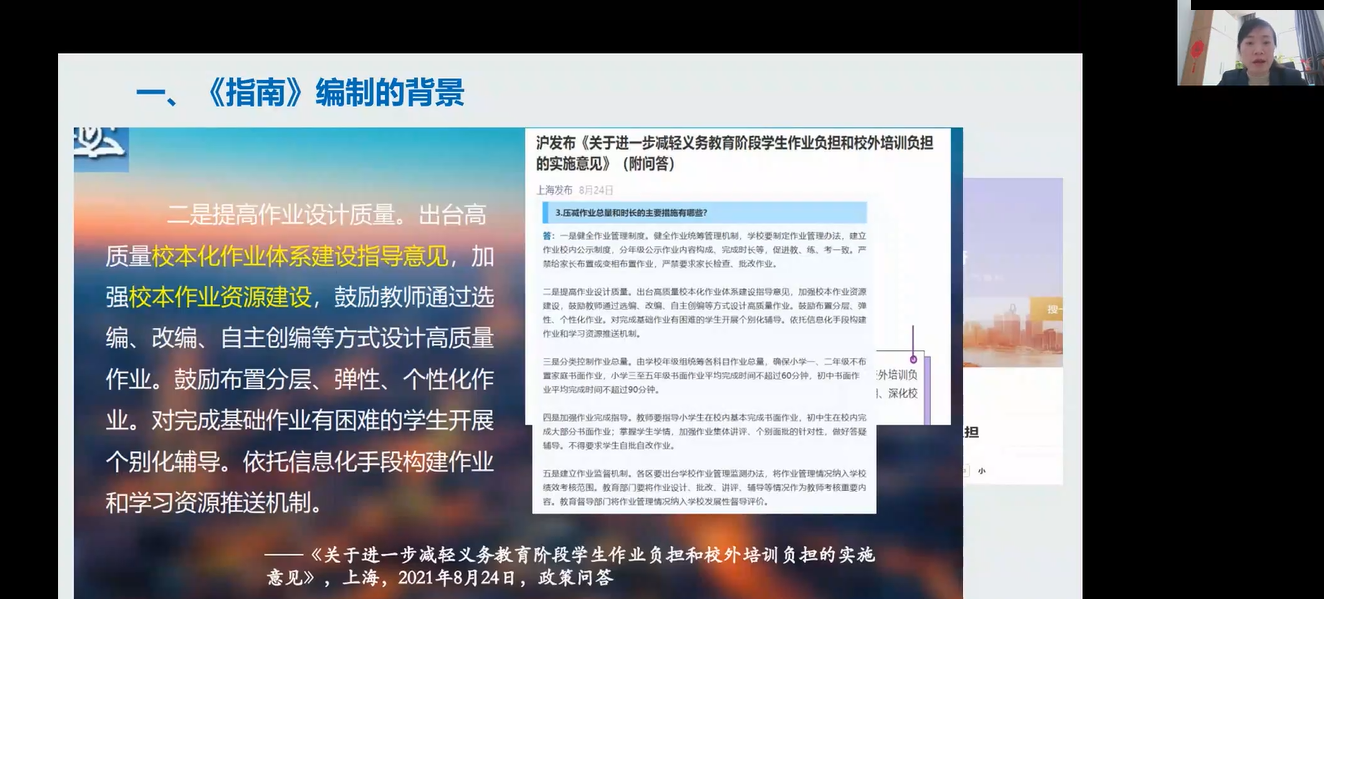The image size is (1366, 768).
Task: Click the yellow search button at right edge
Action: (x=1050, y=310)
